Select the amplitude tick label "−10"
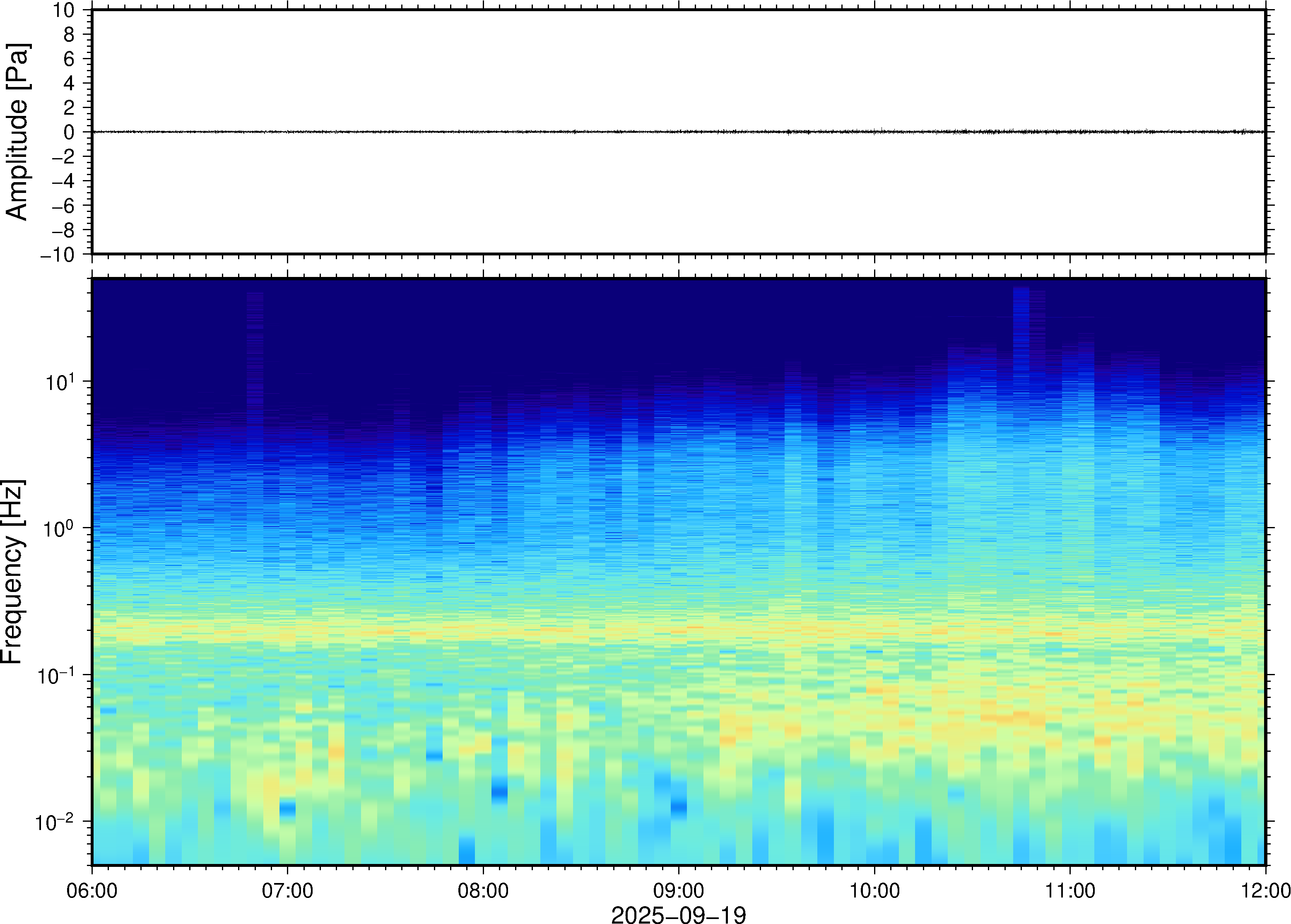Screen dimensions: 1291x924 [x=58, y=254]
